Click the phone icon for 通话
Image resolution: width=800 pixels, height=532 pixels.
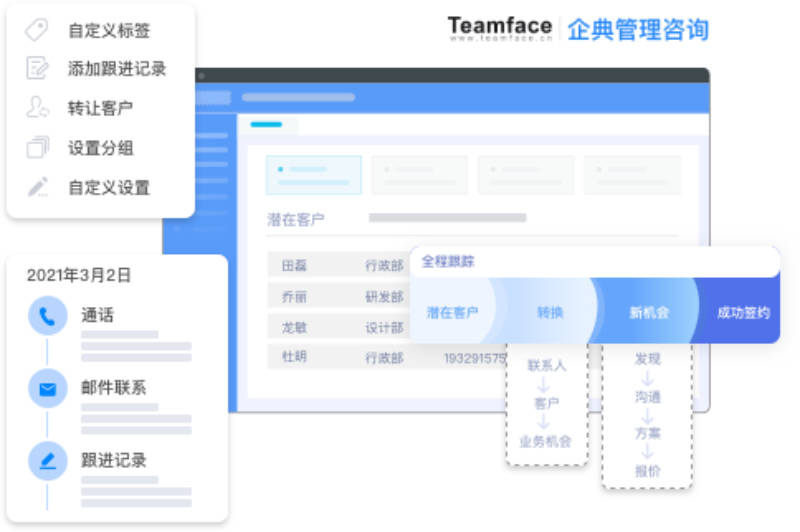(47, 316)
